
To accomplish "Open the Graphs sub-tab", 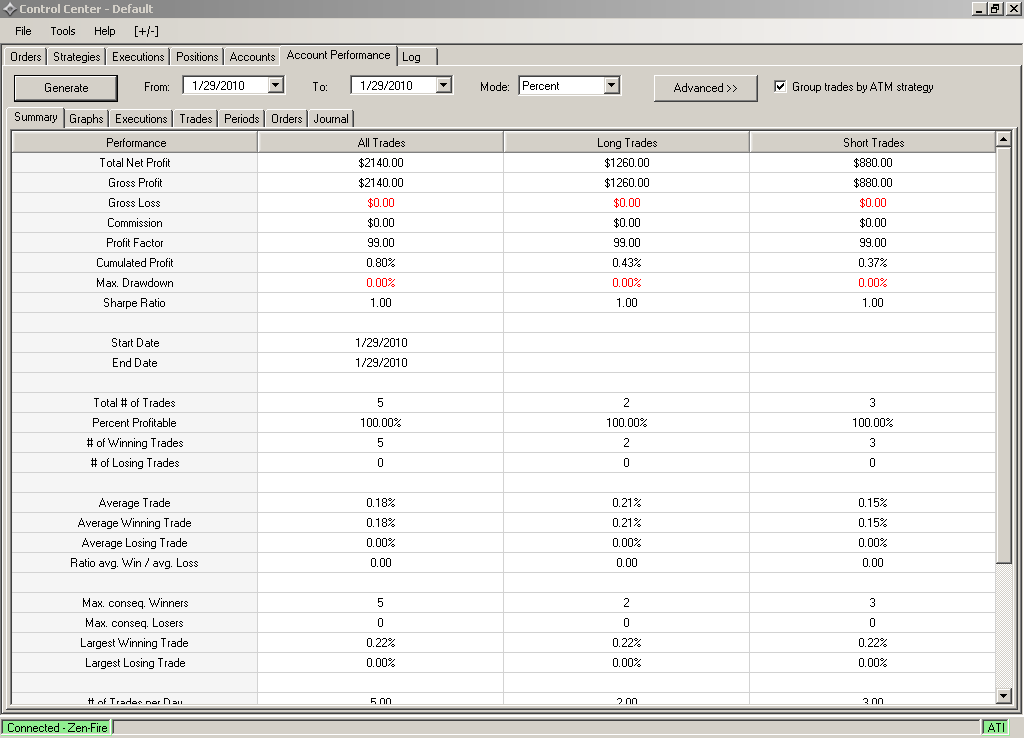I will coord(86,119).
